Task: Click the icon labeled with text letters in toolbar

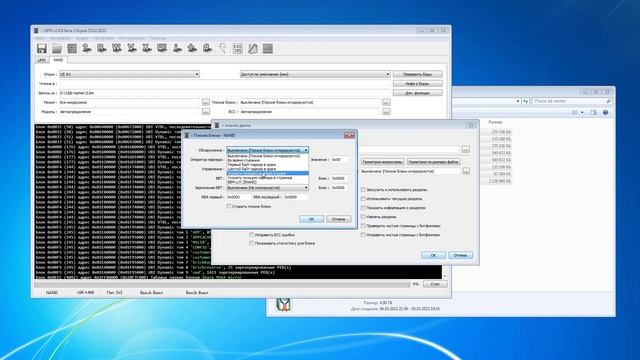Action: tap(237, 49)
